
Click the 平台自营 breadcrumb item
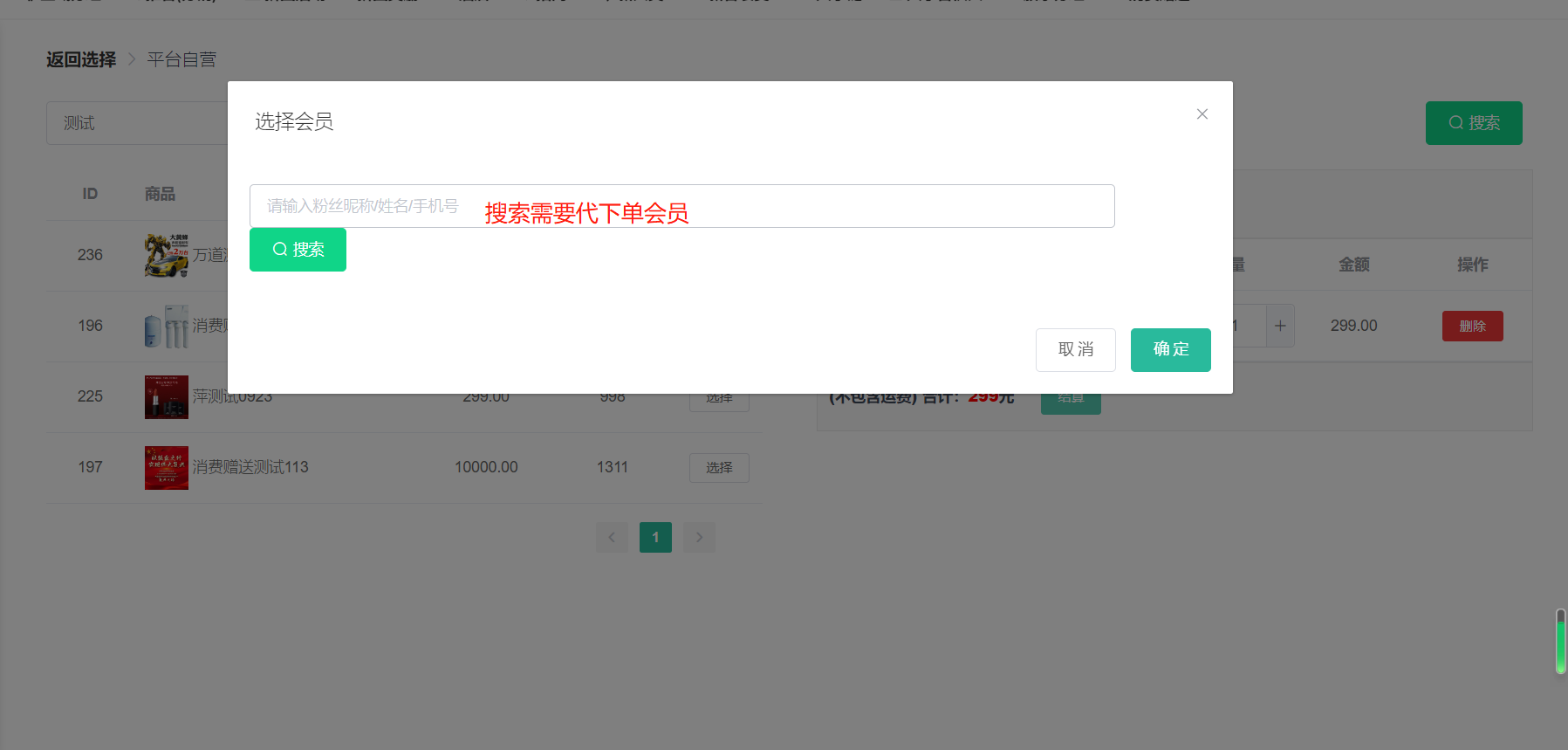pos(181,59)
